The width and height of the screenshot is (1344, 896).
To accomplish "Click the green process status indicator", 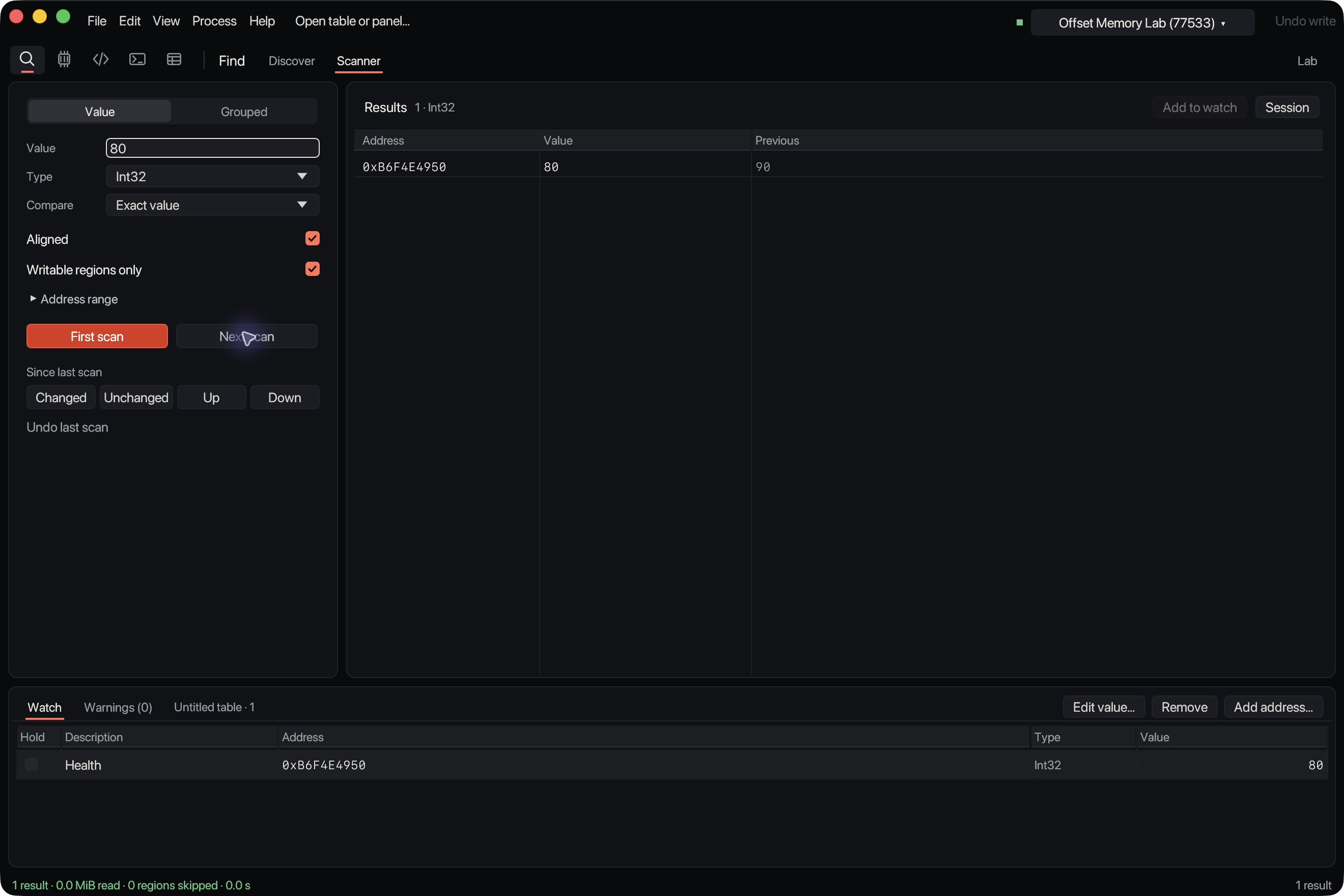I will click(x=1019, y=22).
